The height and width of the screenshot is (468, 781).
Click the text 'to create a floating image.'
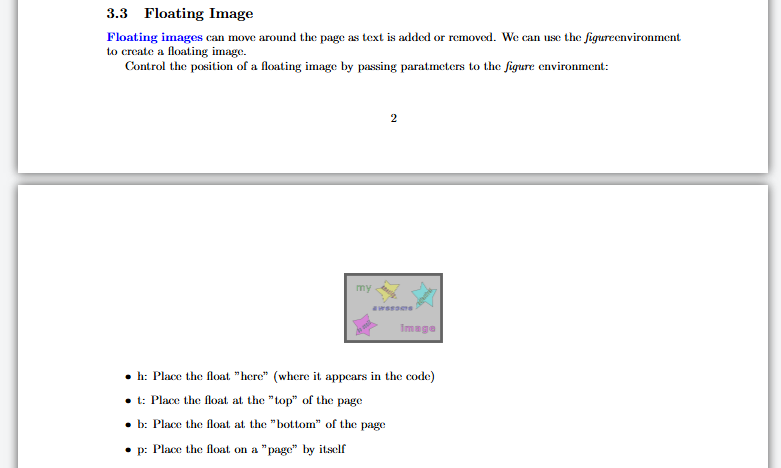pyautogui.click(x=176, y=52)
